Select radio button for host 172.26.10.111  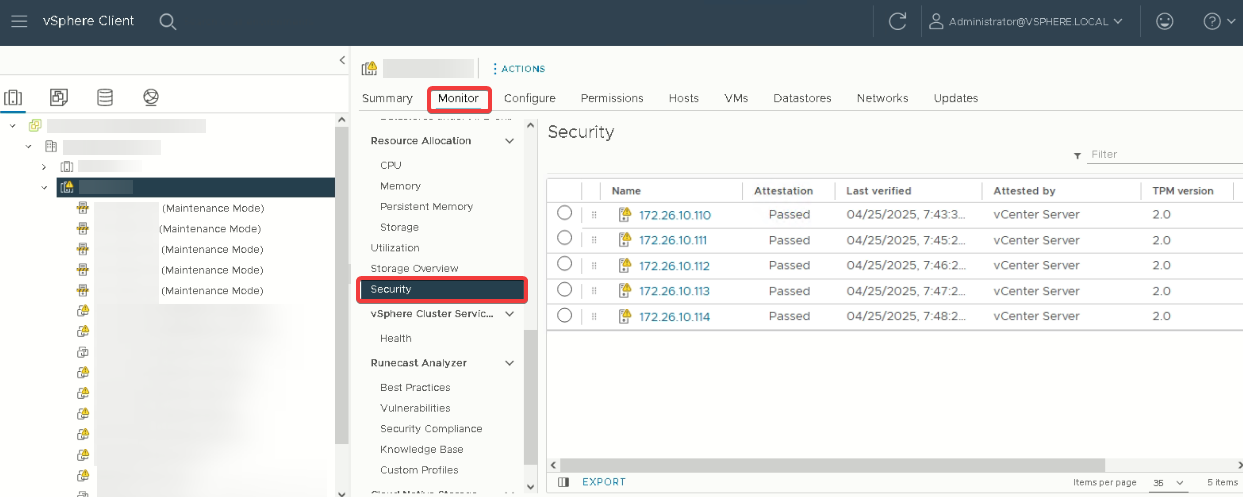click(564, 238)
